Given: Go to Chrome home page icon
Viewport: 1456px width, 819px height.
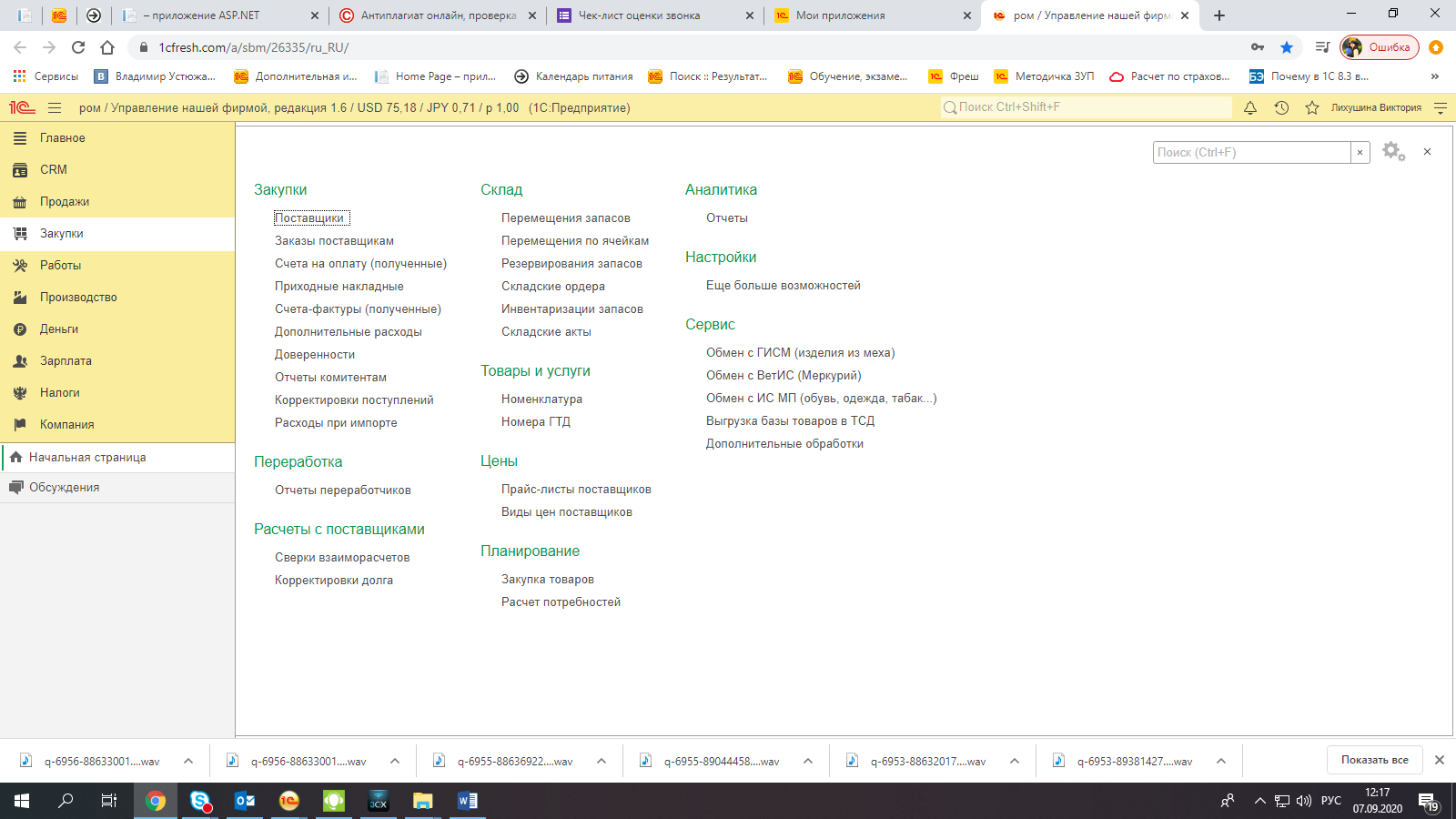Looking at the screenshot, I should point(107,47).
